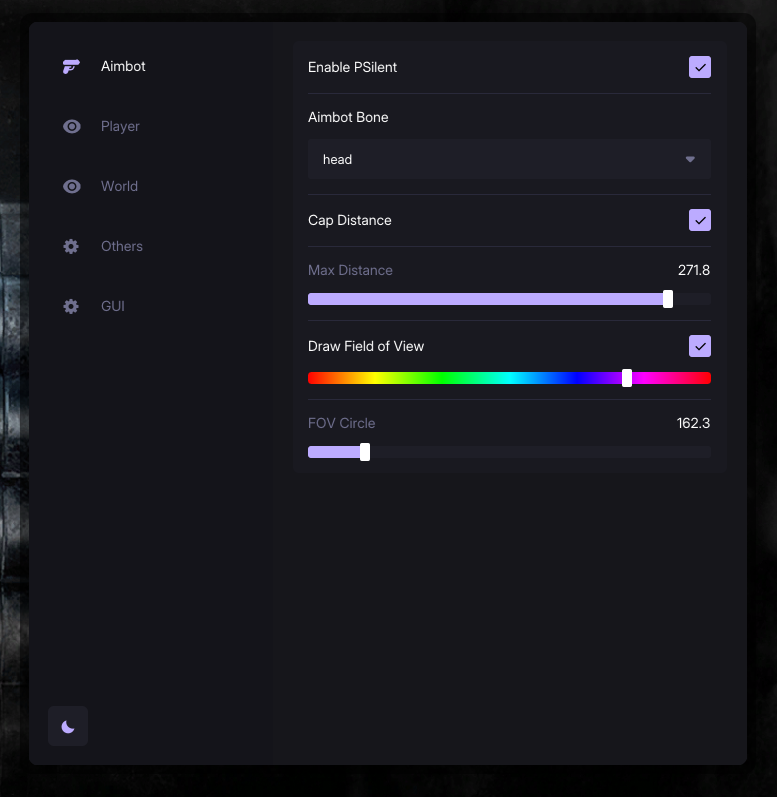Image resolution: width=777 pixels, height=797 pixels.
Task: Click the Aimbot pistol icon
Action: 71,67
